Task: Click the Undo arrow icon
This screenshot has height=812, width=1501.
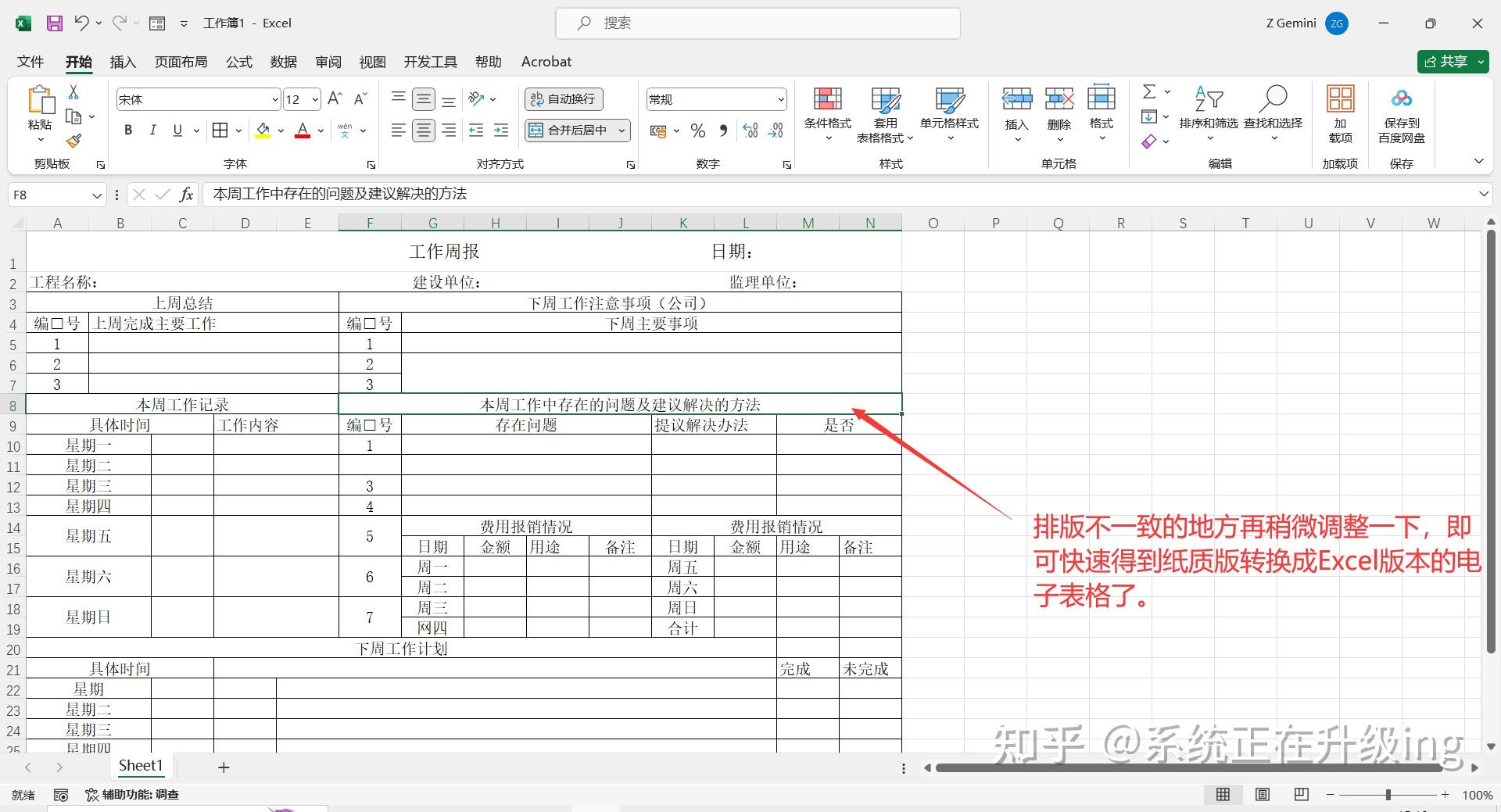Action: coord(81,23)
